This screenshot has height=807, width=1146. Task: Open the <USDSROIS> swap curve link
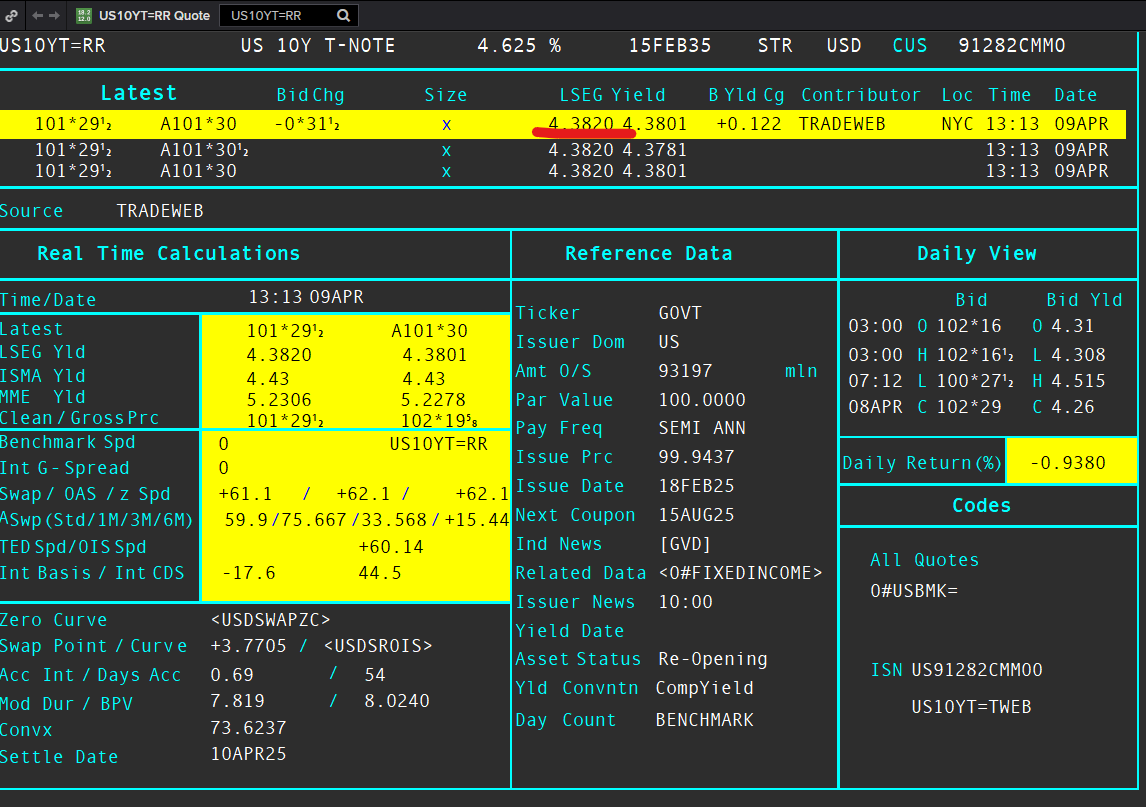(x=378, y=645)
